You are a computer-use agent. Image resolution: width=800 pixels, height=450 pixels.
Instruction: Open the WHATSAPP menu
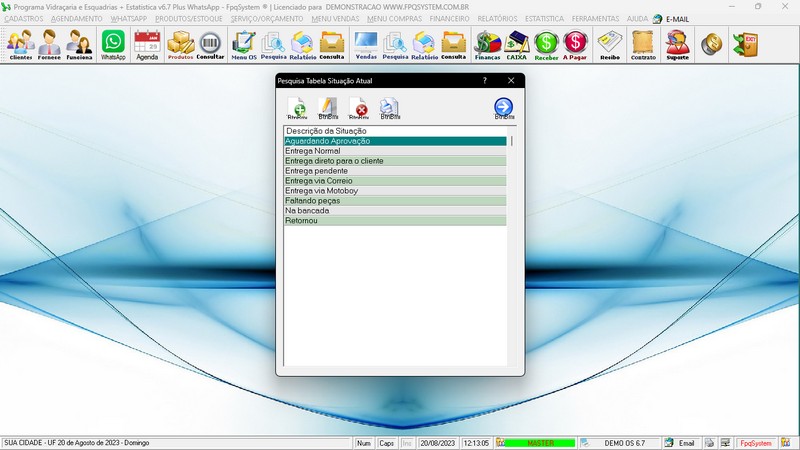click(x=129, y=19)
